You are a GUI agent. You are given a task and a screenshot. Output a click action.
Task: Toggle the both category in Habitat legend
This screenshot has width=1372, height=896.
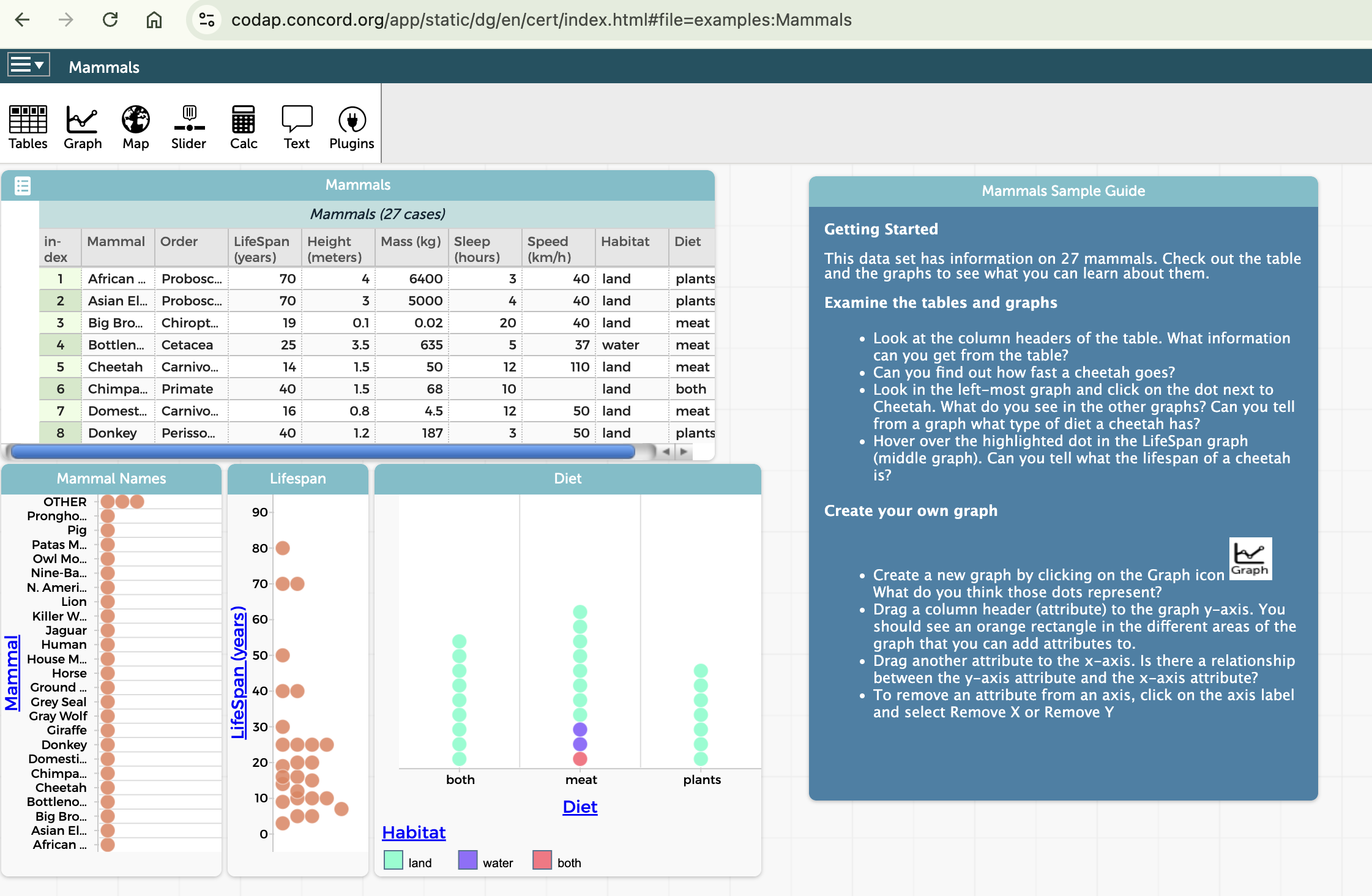click(x=542, y=861)
